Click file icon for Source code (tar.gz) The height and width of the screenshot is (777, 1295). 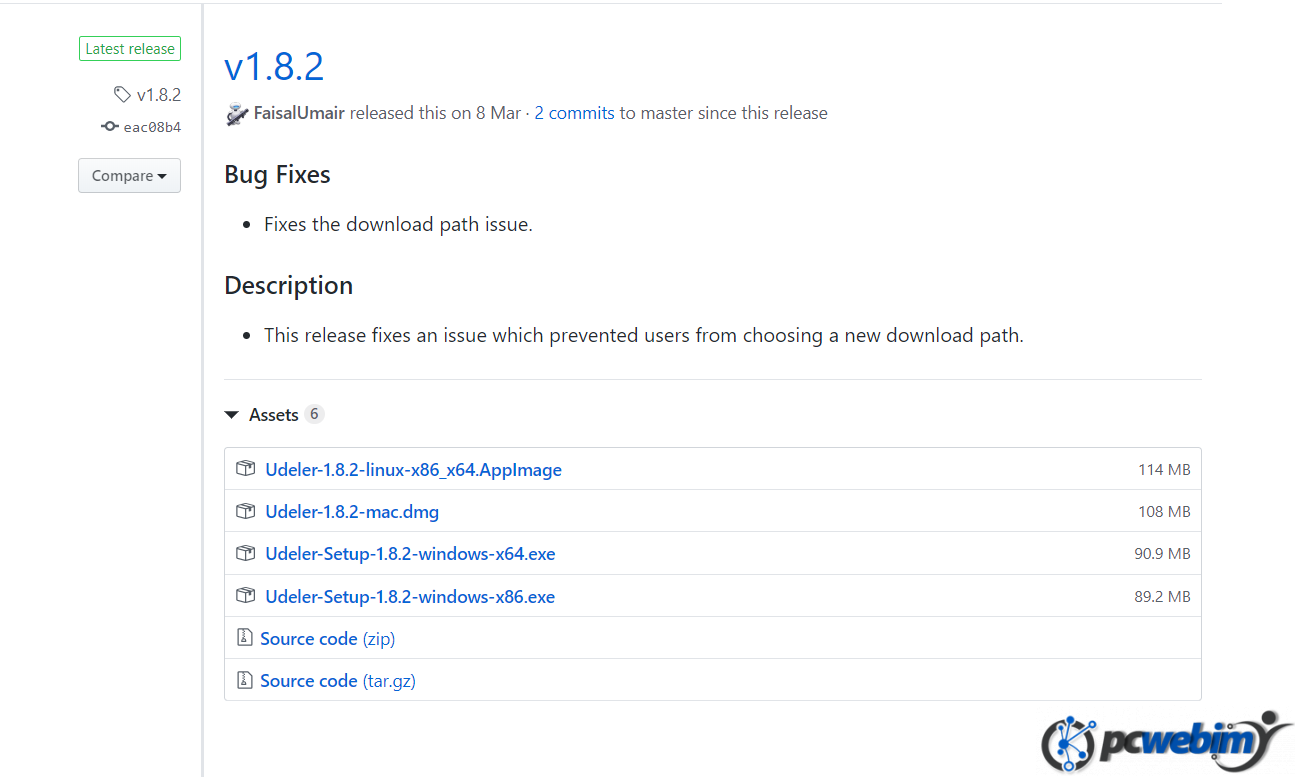(244, 680)
